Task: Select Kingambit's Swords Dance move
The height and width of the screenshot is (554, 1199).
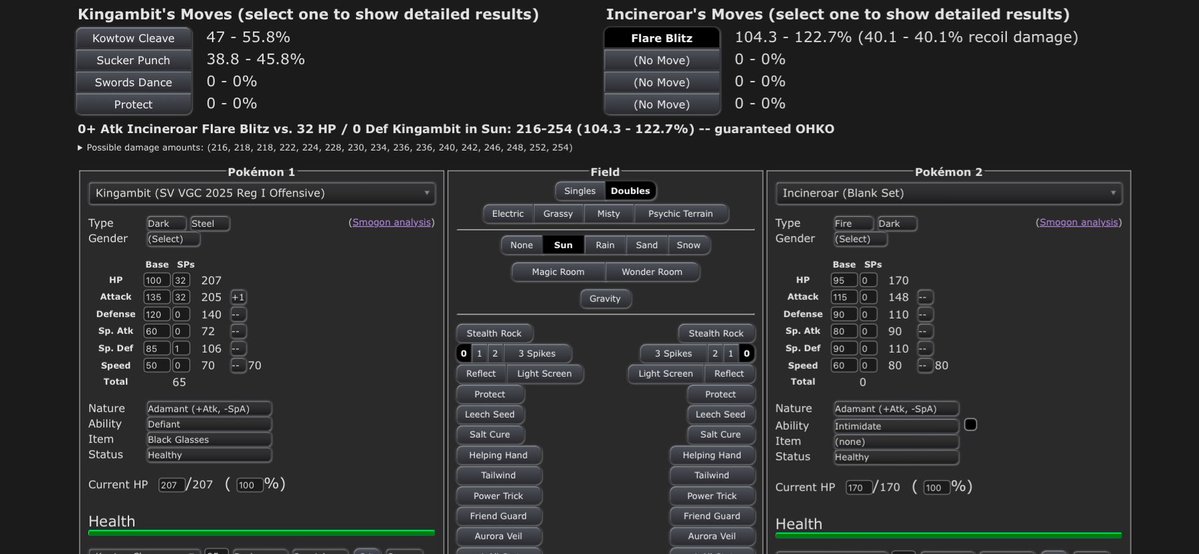Action: (x=133, y=83)
